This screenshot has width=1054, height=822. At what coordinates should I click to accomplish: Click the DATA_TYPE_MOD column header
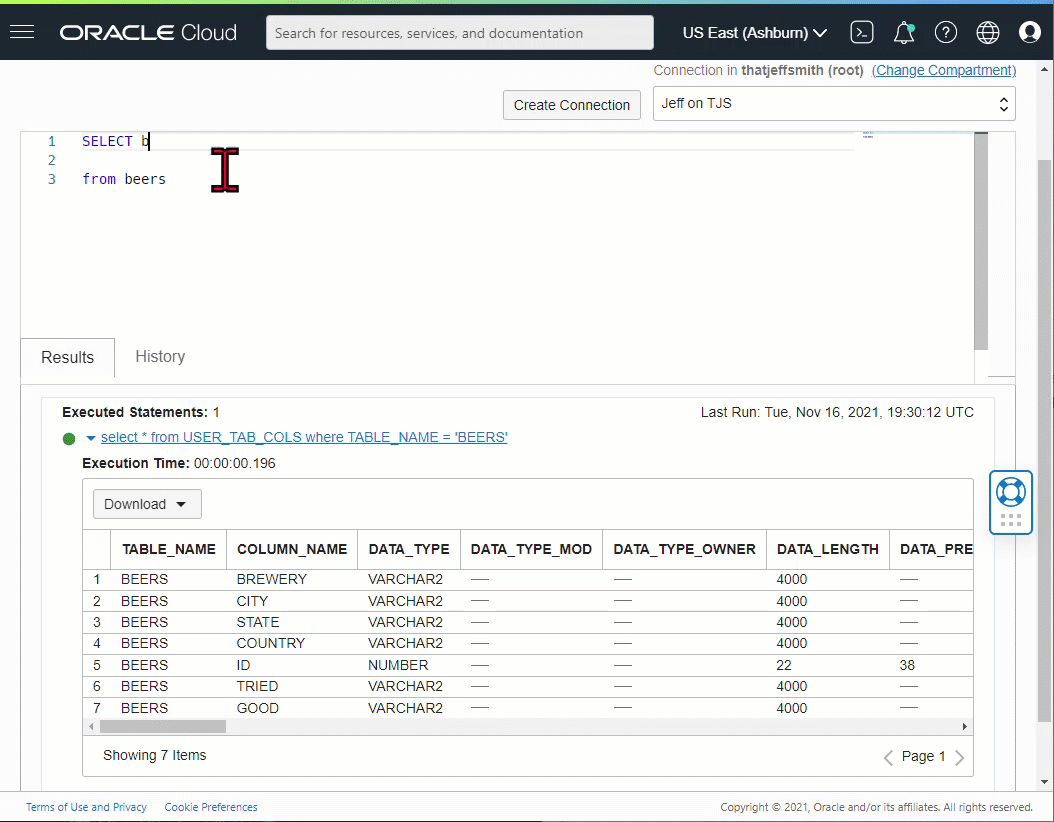pos(531,549)
